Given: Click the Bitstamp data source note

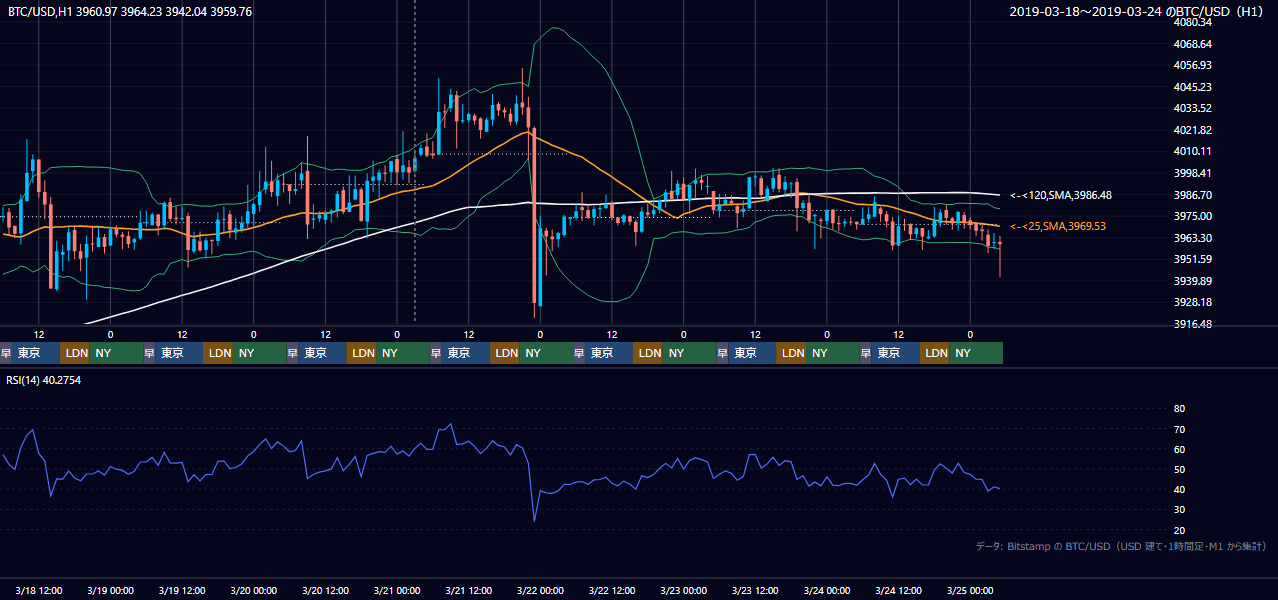Looking at the screenshot, I should 1122,546.
